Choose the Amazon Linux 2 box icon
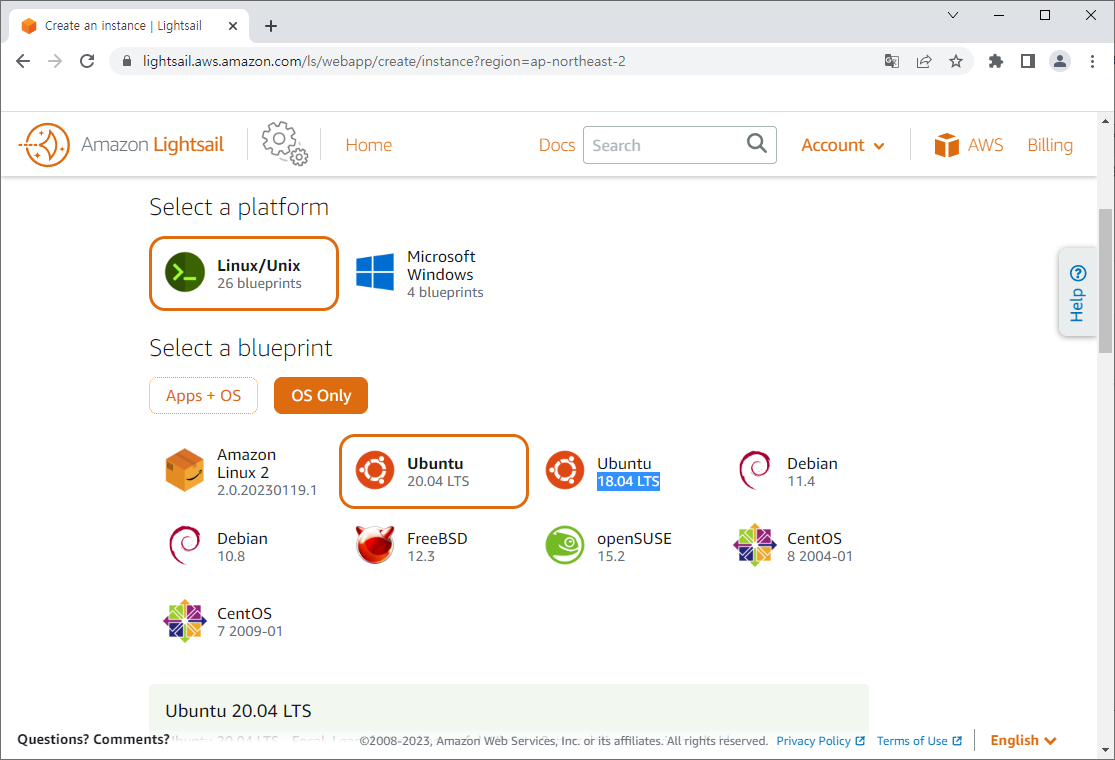This screenshot has width=1115, height=760. (185, 470)
